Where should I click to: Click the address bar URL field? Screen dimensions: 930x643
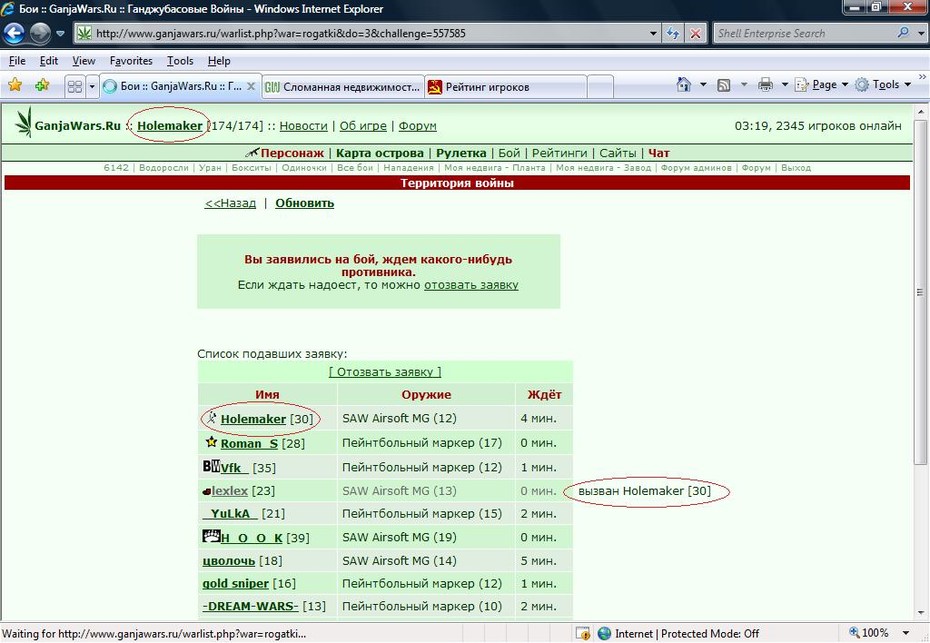click(x=368, y=34)
